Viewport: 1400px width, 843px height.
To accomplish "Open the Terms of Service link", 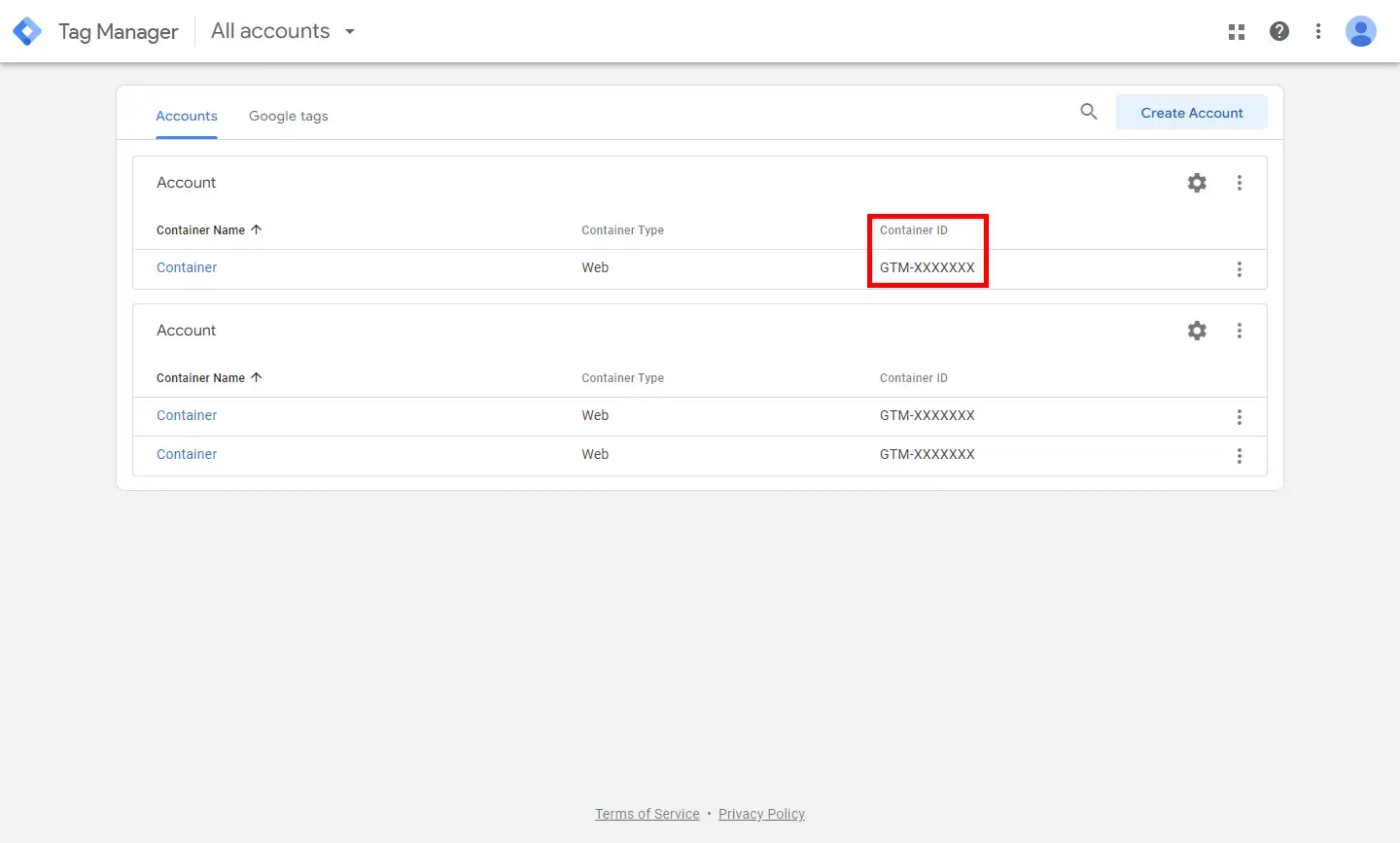I will pos(647,814).
